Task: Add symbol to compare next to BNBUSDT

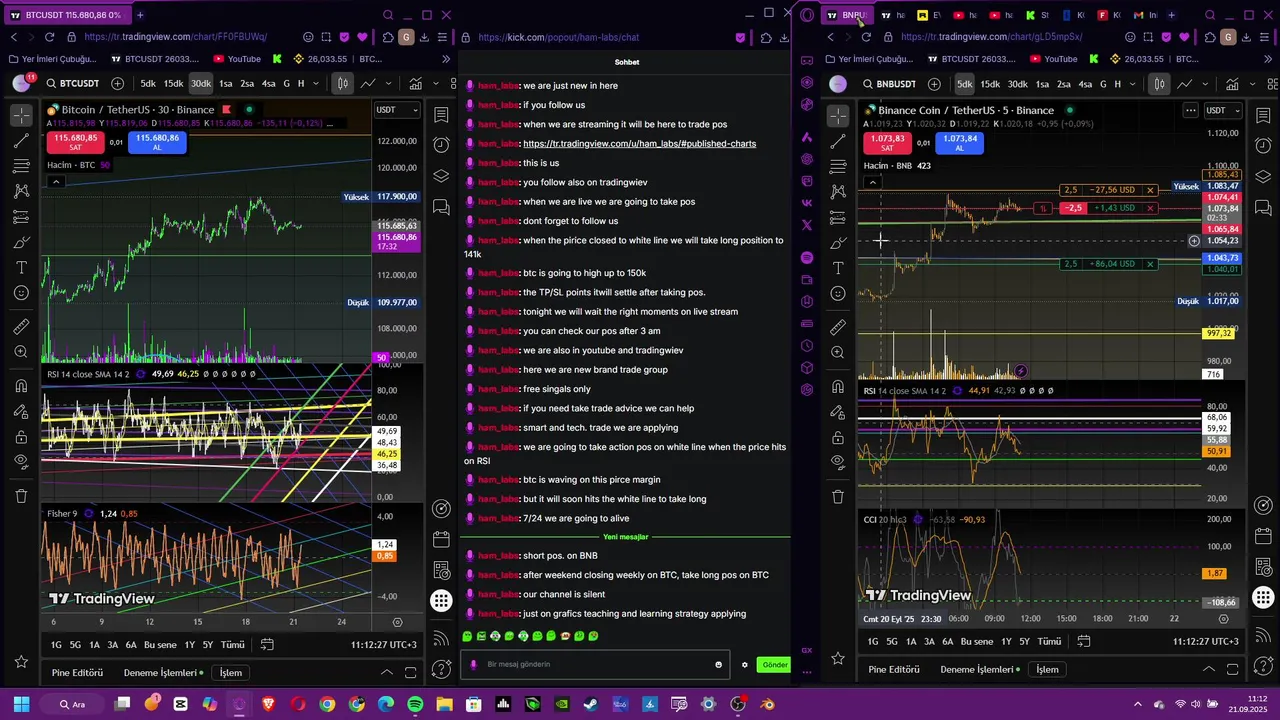Action: coord(934,84)
